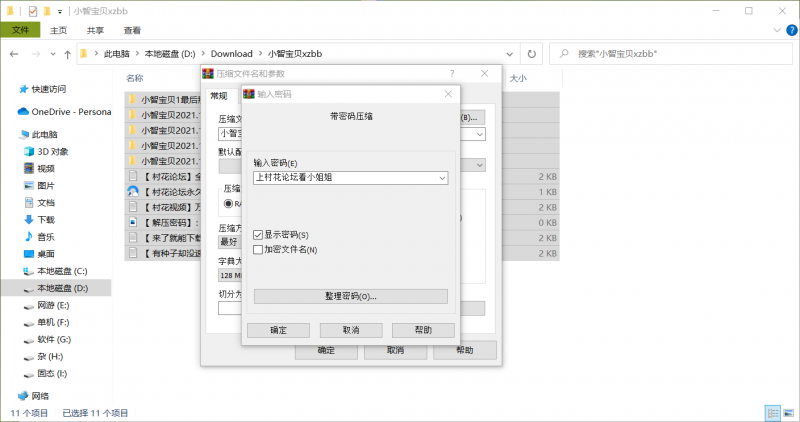Click the Downloads arrow icon in sidebar
The width and height of the screenshot is (800, 422).
point(29,219)
